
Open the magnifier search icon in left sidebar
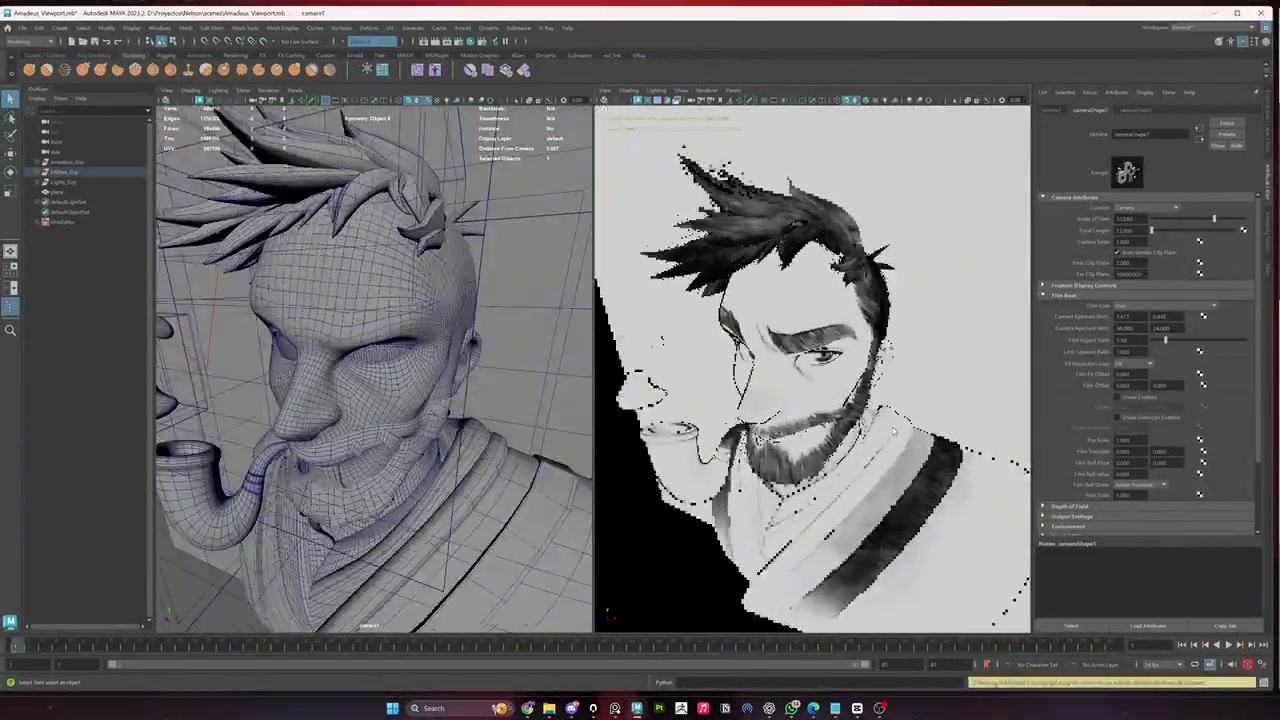coord(10,330)
